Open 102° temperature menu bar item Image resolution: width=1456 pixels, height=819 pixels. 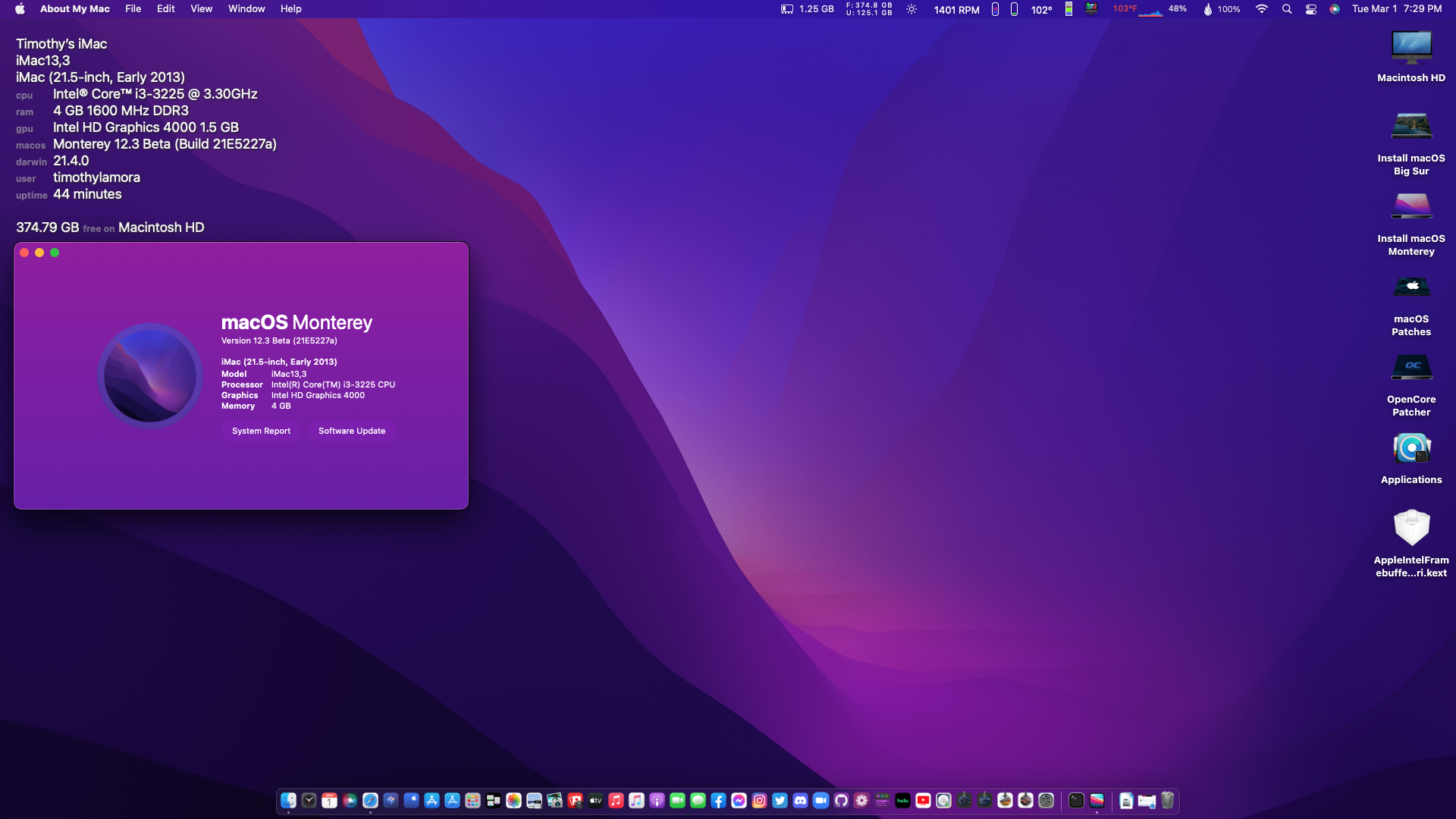point(1041,10)
